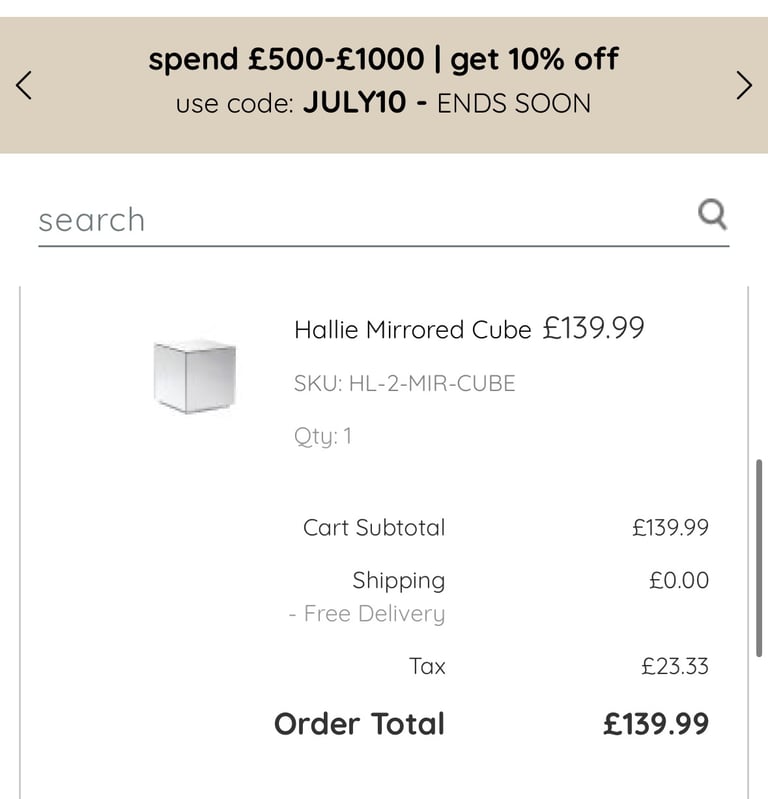
Task: Open the Hallie Mirrored Cube product image
Action: tap(195, 376)
